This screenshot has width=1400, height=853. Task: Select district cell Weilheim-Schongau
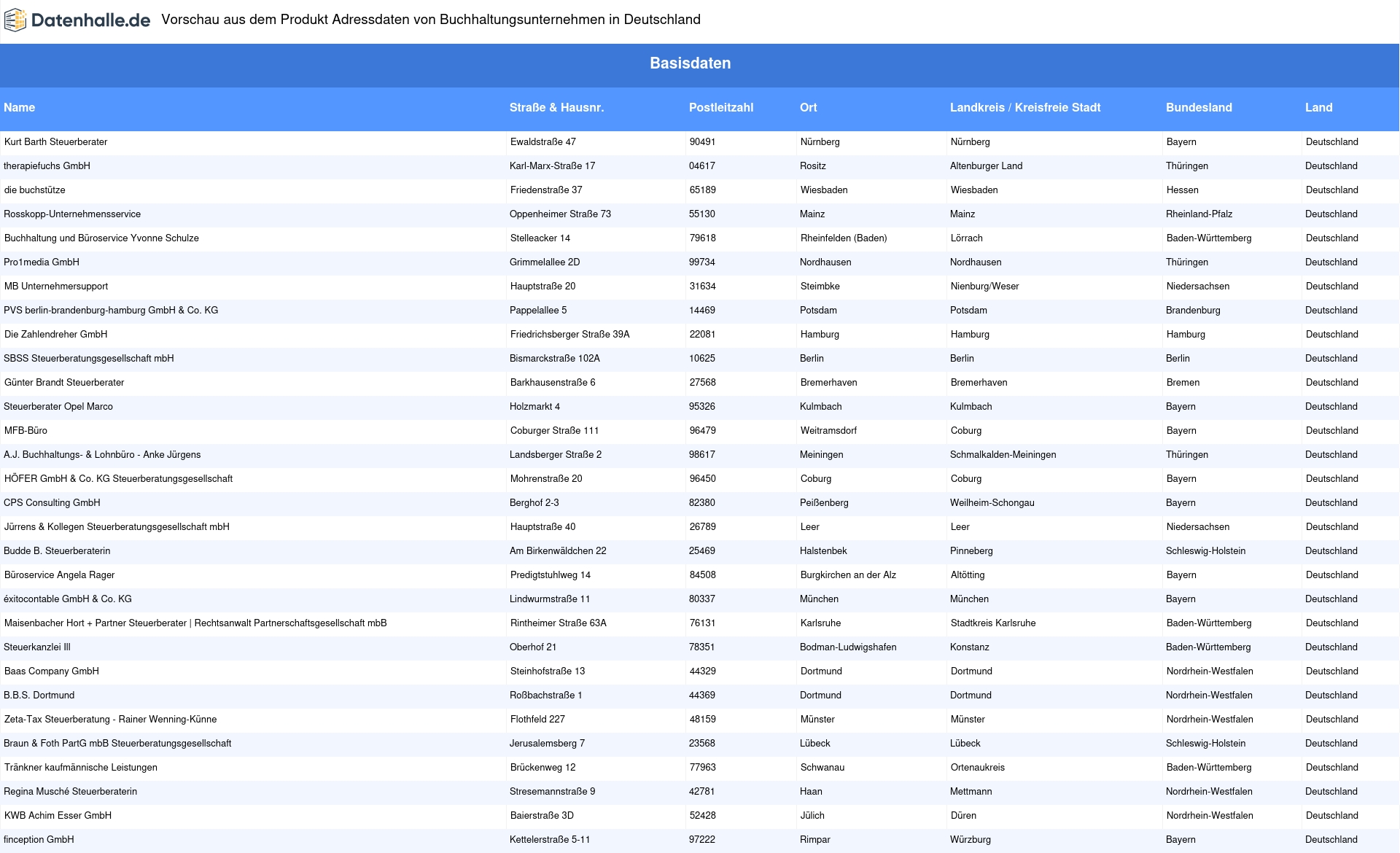click(992, 502)
